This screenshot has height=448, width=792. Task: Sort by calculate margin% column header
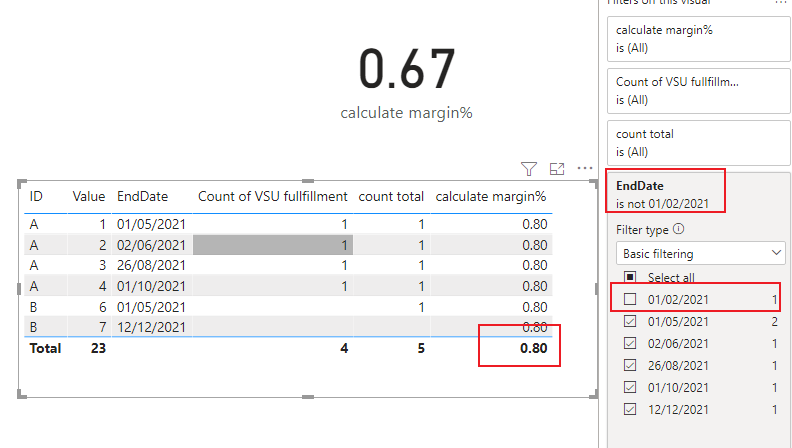tap(491, 196)
